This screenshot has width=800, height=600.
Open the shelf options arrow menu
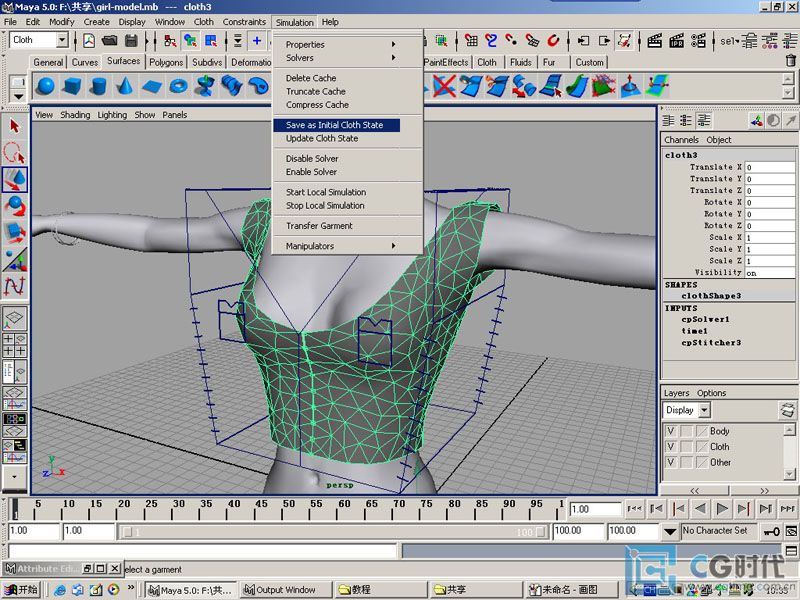coord(18,96)
